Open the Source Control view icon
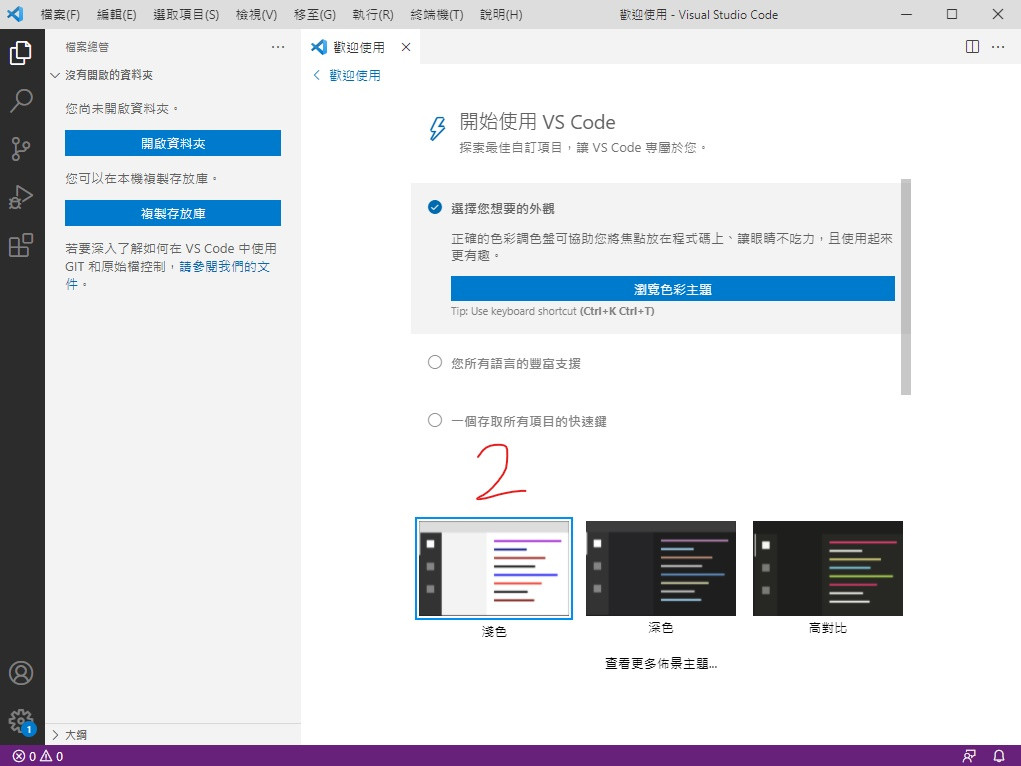1021x766 pixels. pyautogui.click(x=21, y=149)
